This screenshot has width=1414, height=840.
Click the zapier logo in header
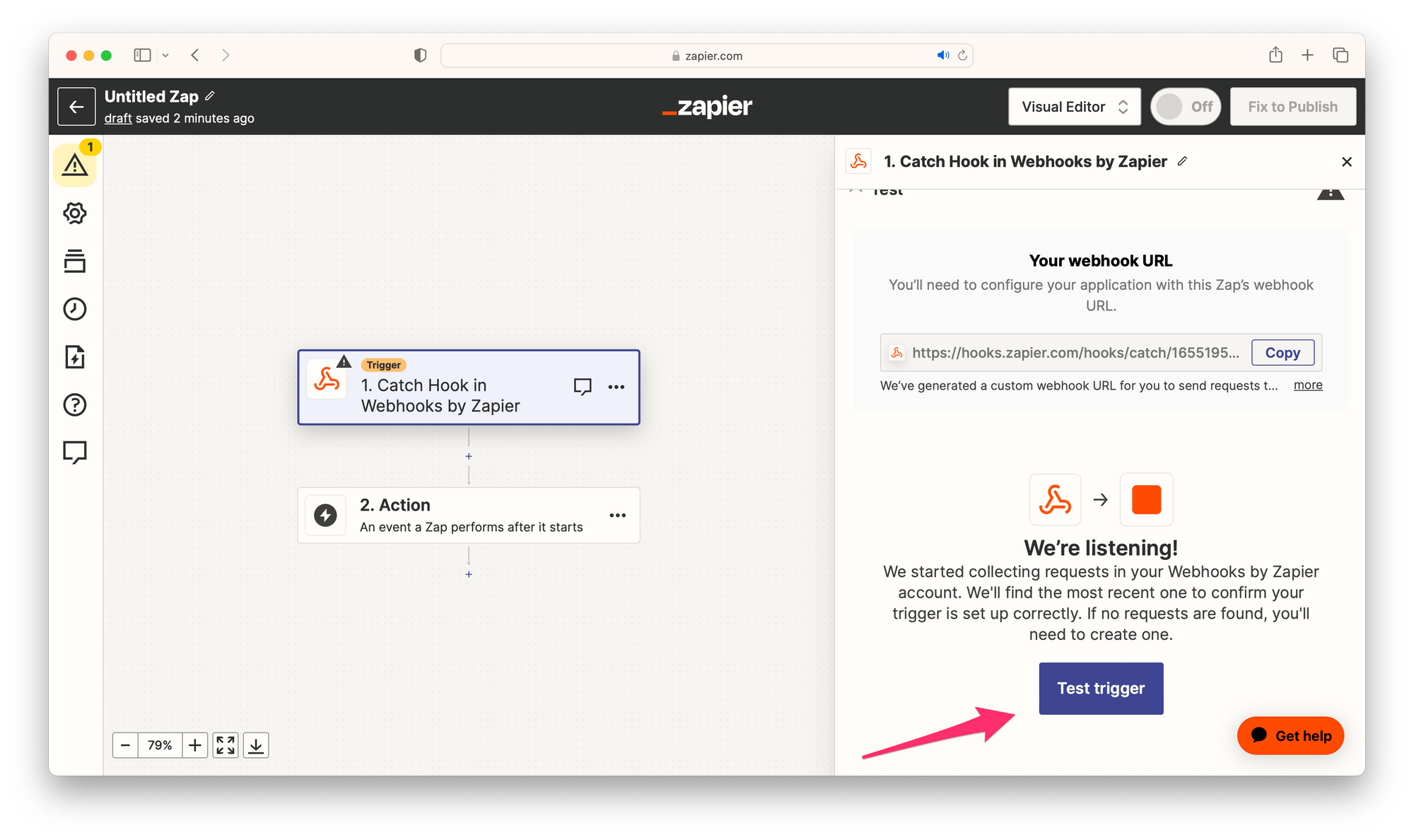(x=707, y=107)
